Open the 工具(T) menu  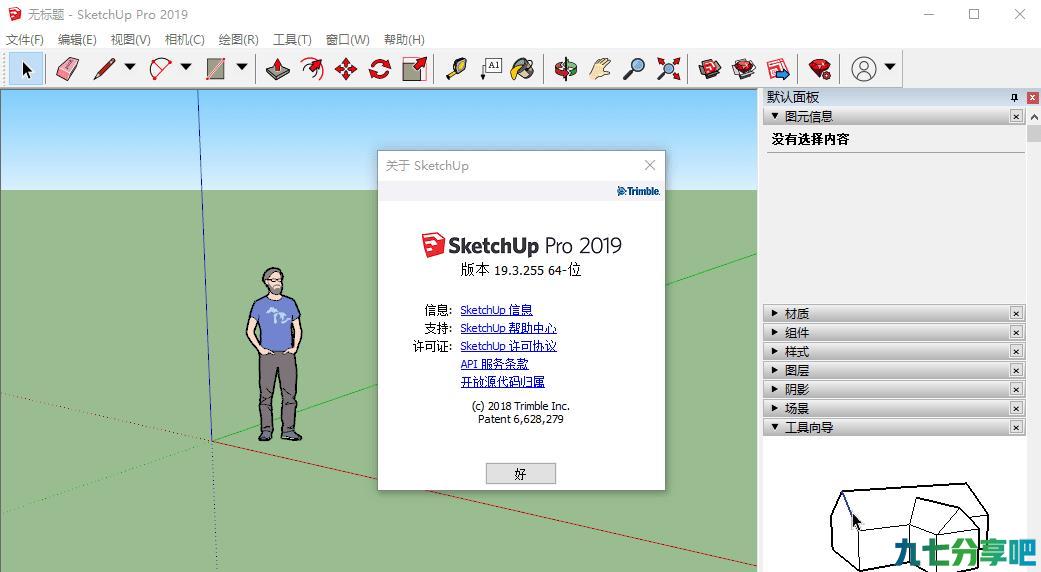(x=292, y=40)
